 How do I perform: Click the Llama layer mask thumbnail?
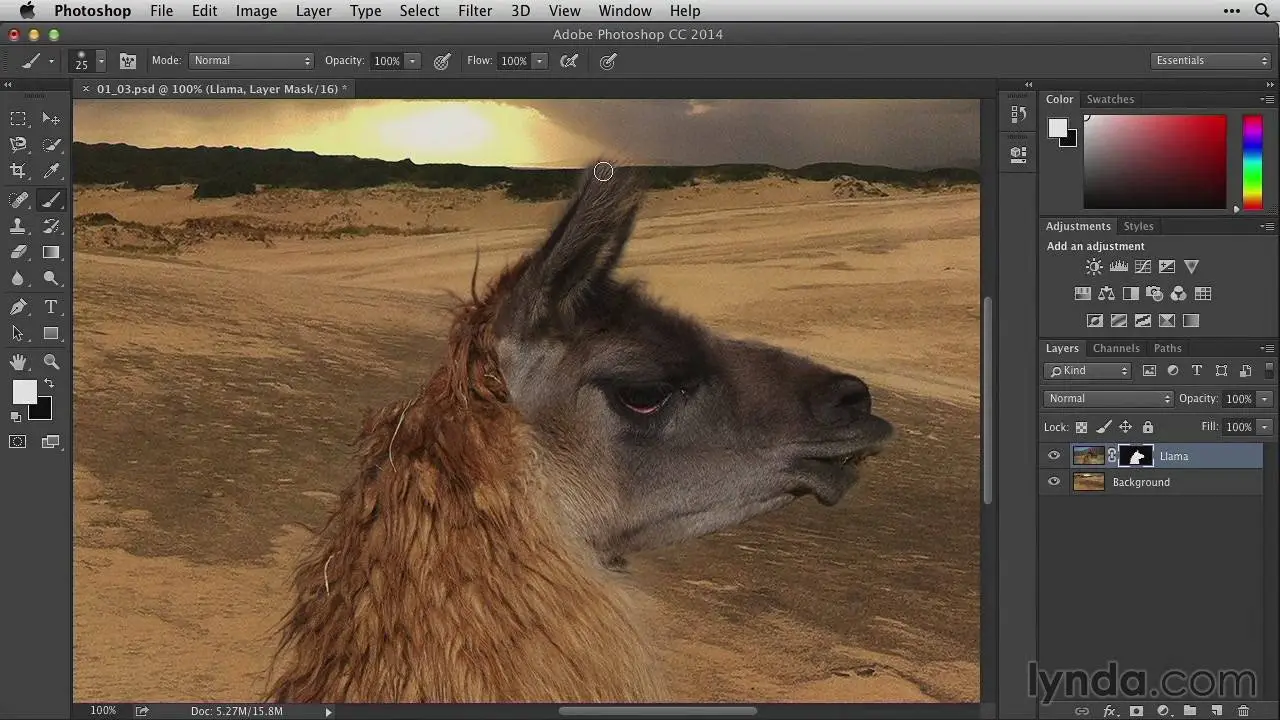[1136, 456]
